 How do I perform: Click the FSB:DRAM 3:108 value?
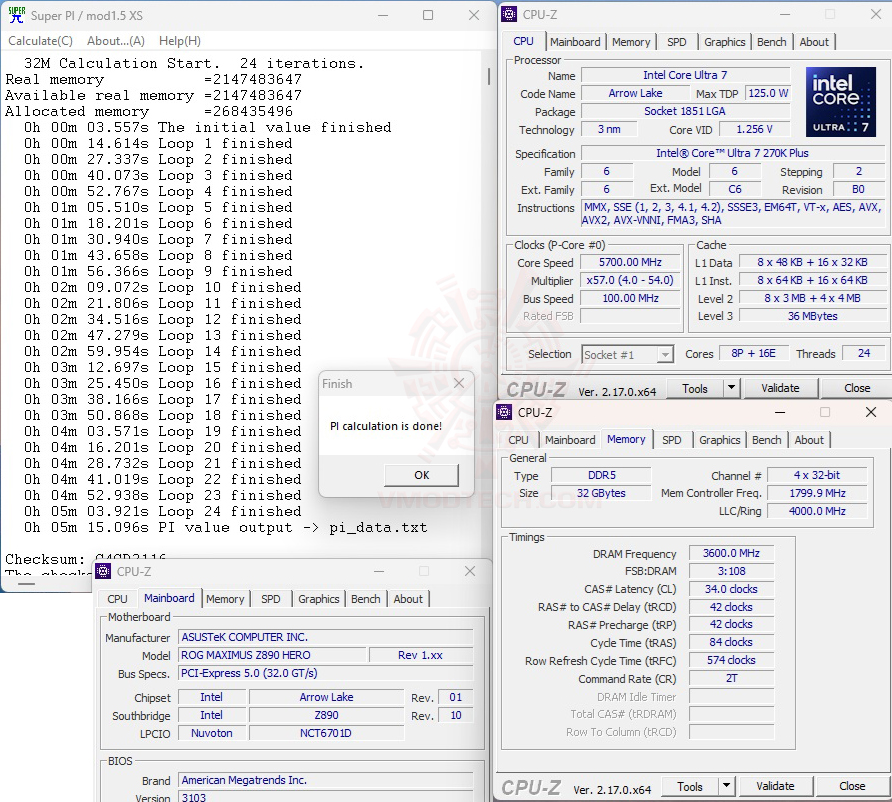[731, 571]
